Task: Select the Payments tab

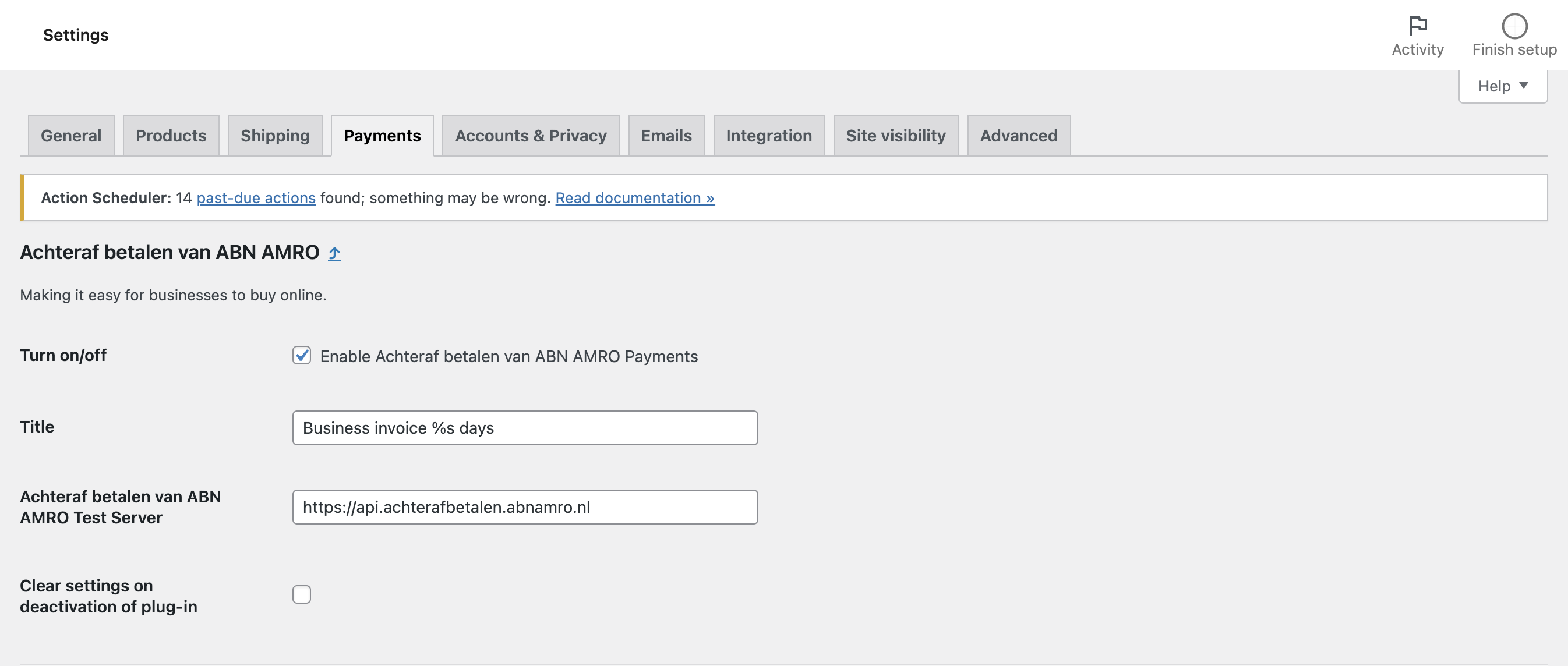Action: [382, 135]
